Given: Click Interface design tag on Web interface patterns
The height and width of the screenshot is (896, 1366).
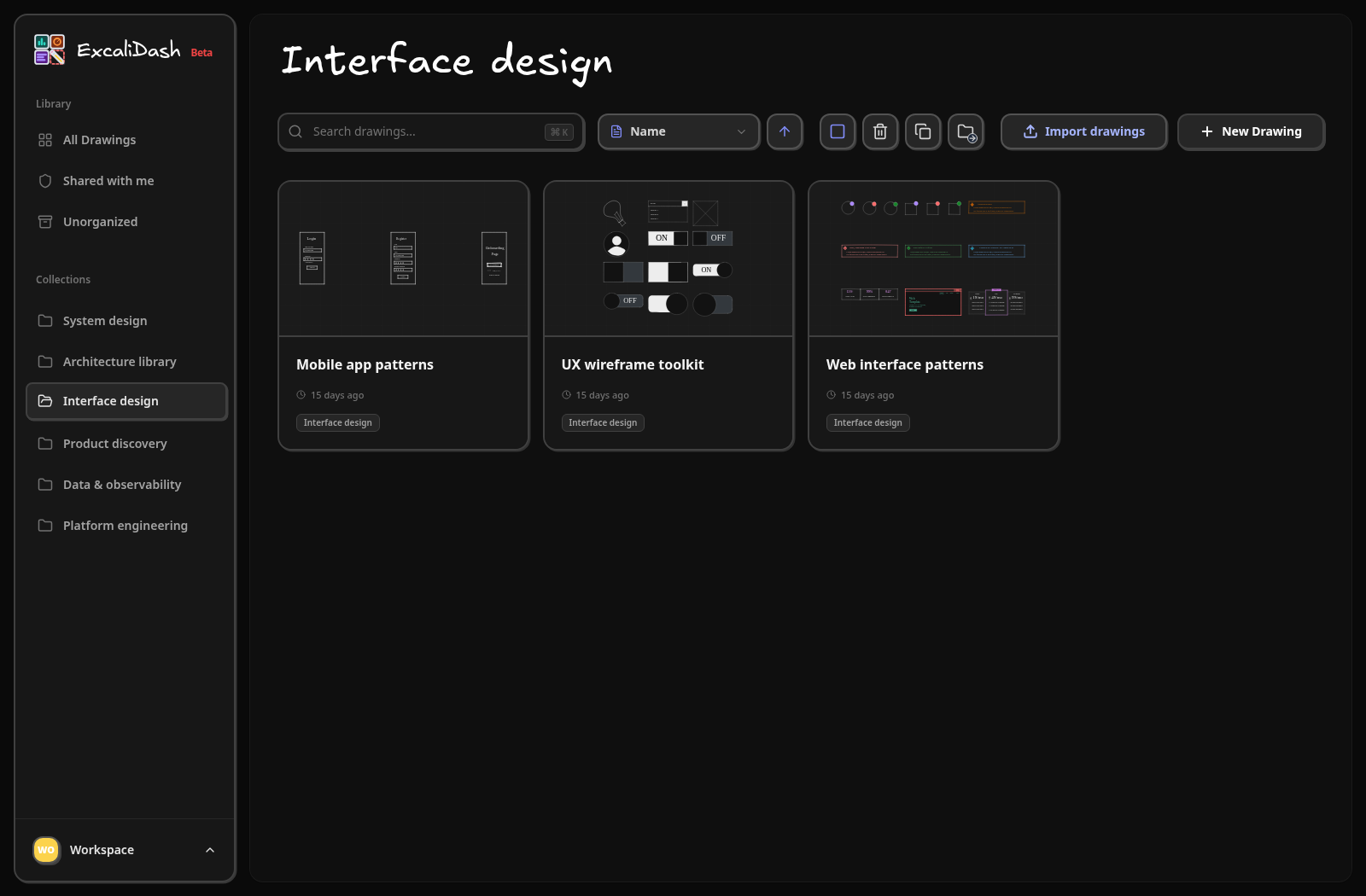Looking at the screenshot, I should (x=868, y=422).
